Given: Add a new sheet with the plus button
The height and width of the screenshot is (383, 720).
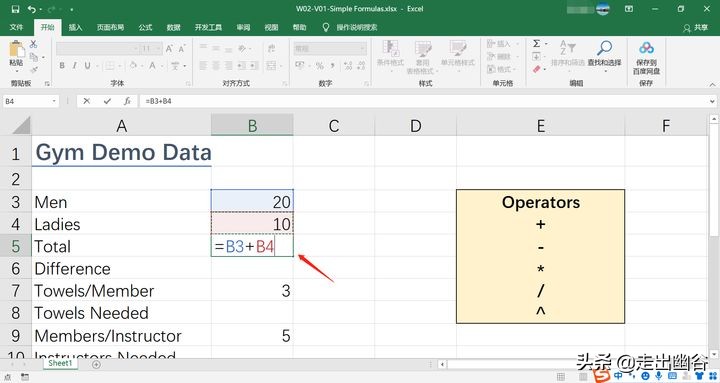Looking at the screenshot, I should point(96,364).
